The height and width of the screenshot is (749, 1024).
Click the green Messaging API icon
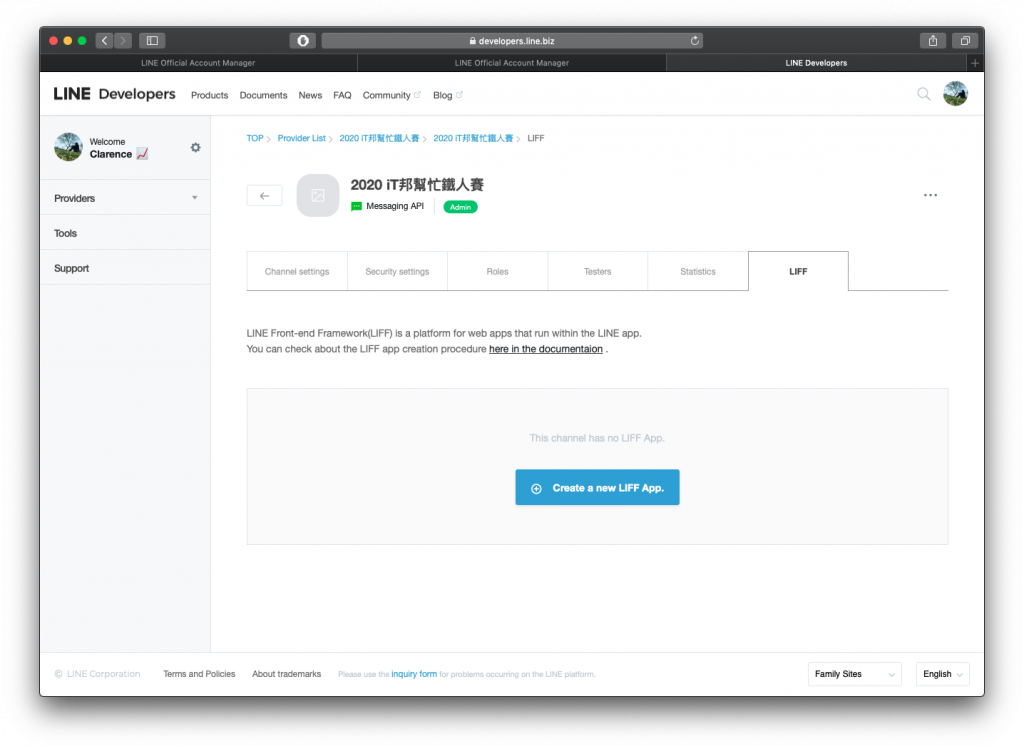tap(357, 206)
